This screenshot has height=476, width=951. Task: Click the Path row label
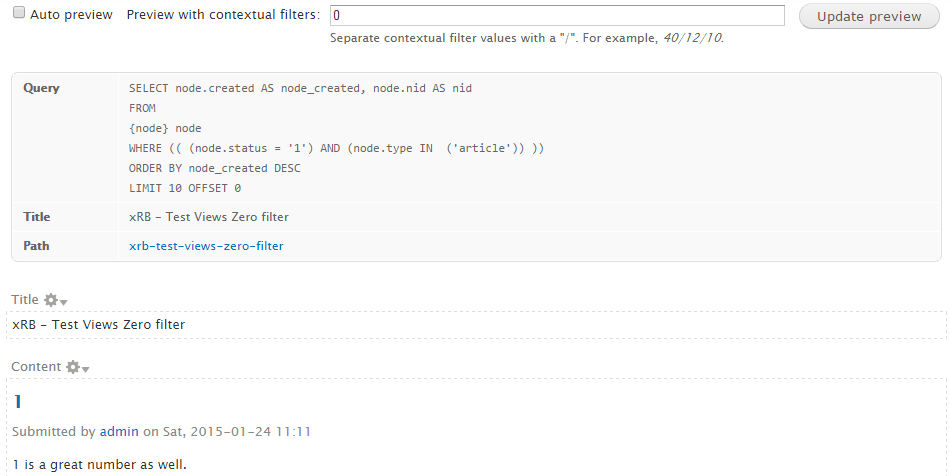pos(36,246)
